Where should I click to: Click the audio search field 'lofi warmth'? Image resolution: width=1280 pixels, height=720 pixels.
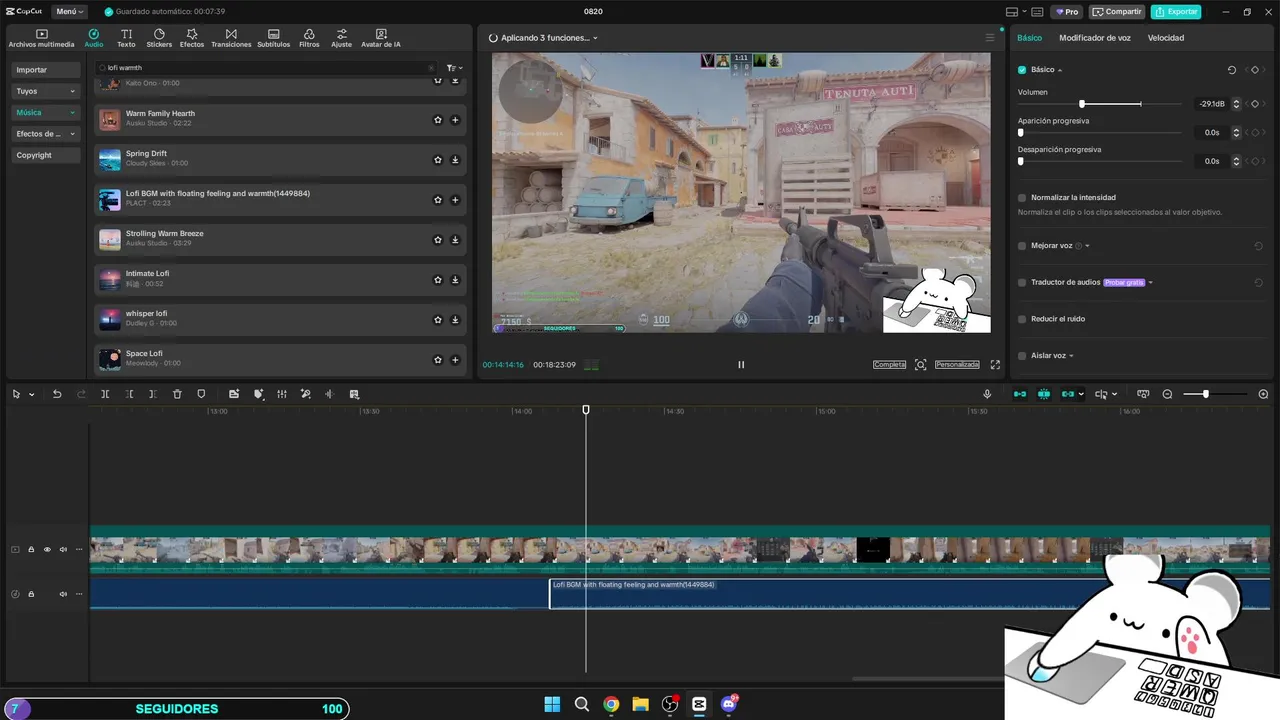[x=265, y=68]
